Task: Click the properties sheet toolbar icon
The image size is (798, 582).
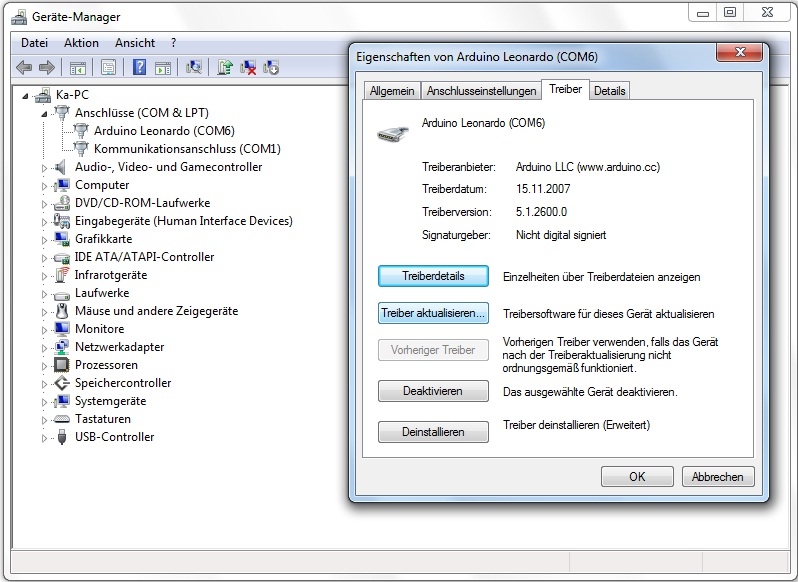Action: tap(108, 67)
